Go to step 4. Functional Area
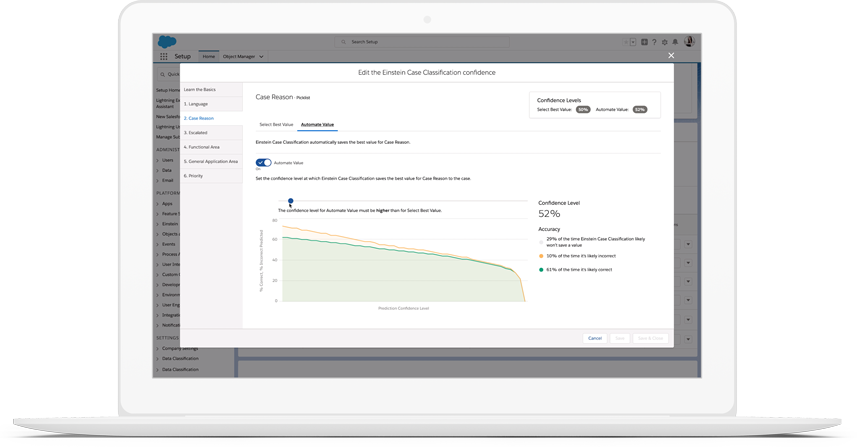 212,147
